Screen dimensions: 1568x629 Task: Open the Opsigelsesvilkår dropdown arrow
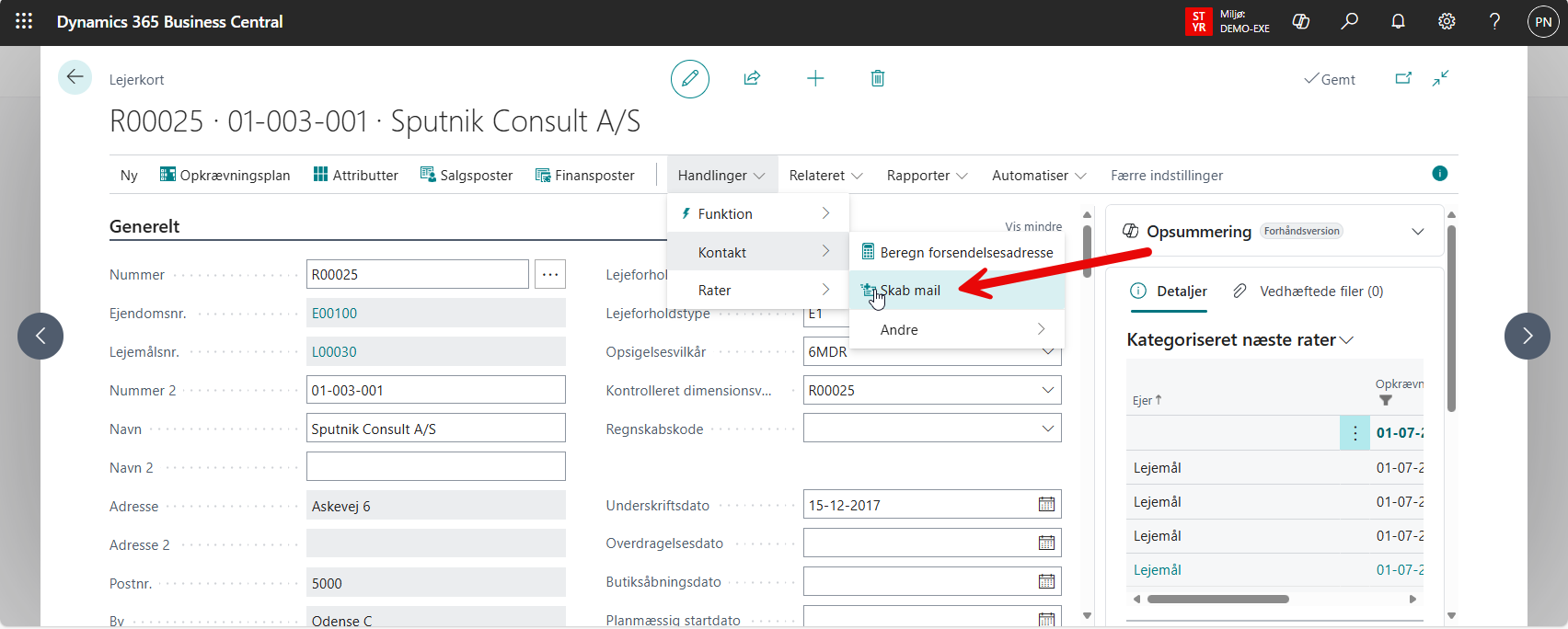pos(1047,351)
